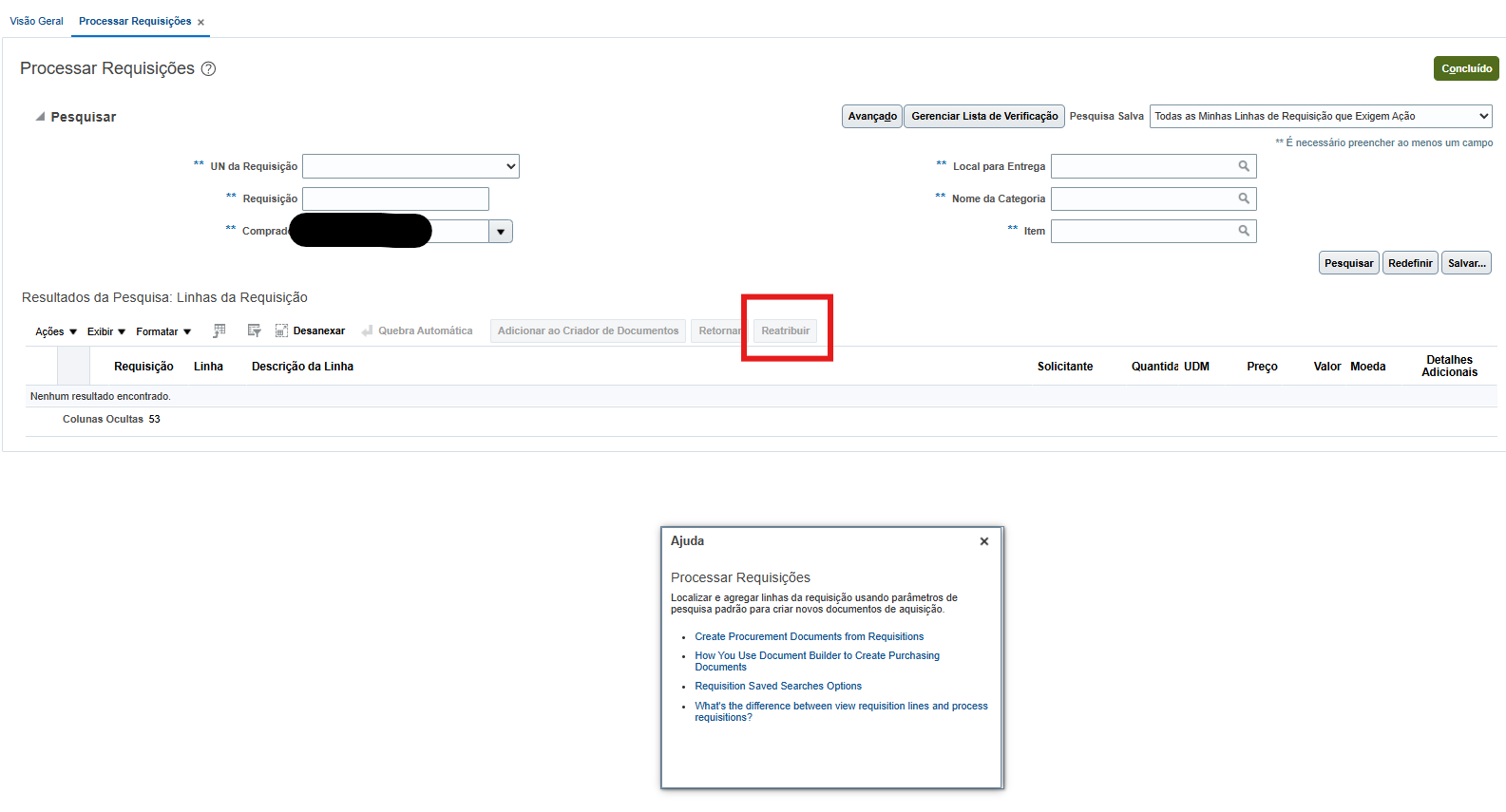Open the Ações menu
Screen dimensions: 1506x812
tap(56, 331)
